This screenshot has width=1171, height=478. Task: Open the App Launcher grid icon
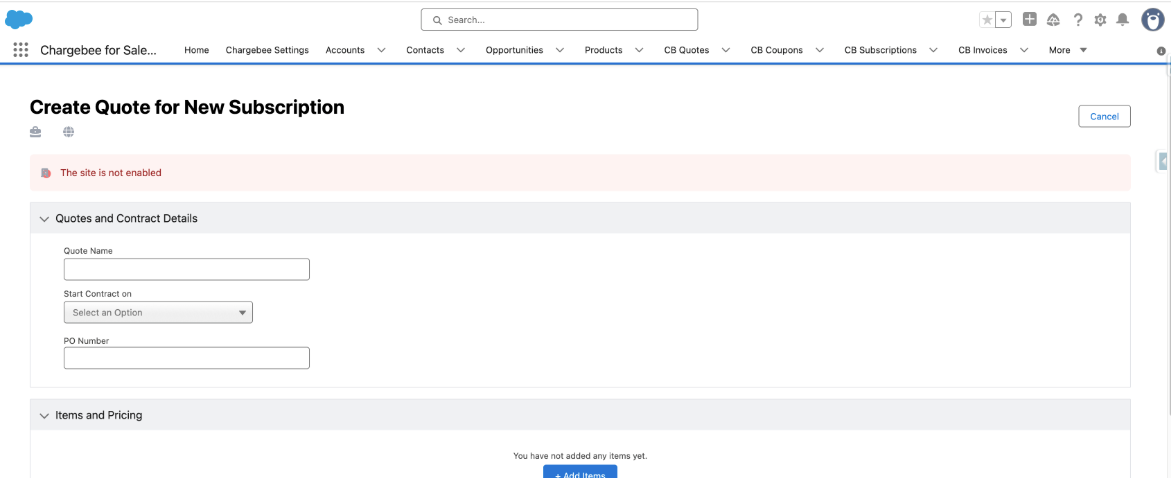click(21, 50)
